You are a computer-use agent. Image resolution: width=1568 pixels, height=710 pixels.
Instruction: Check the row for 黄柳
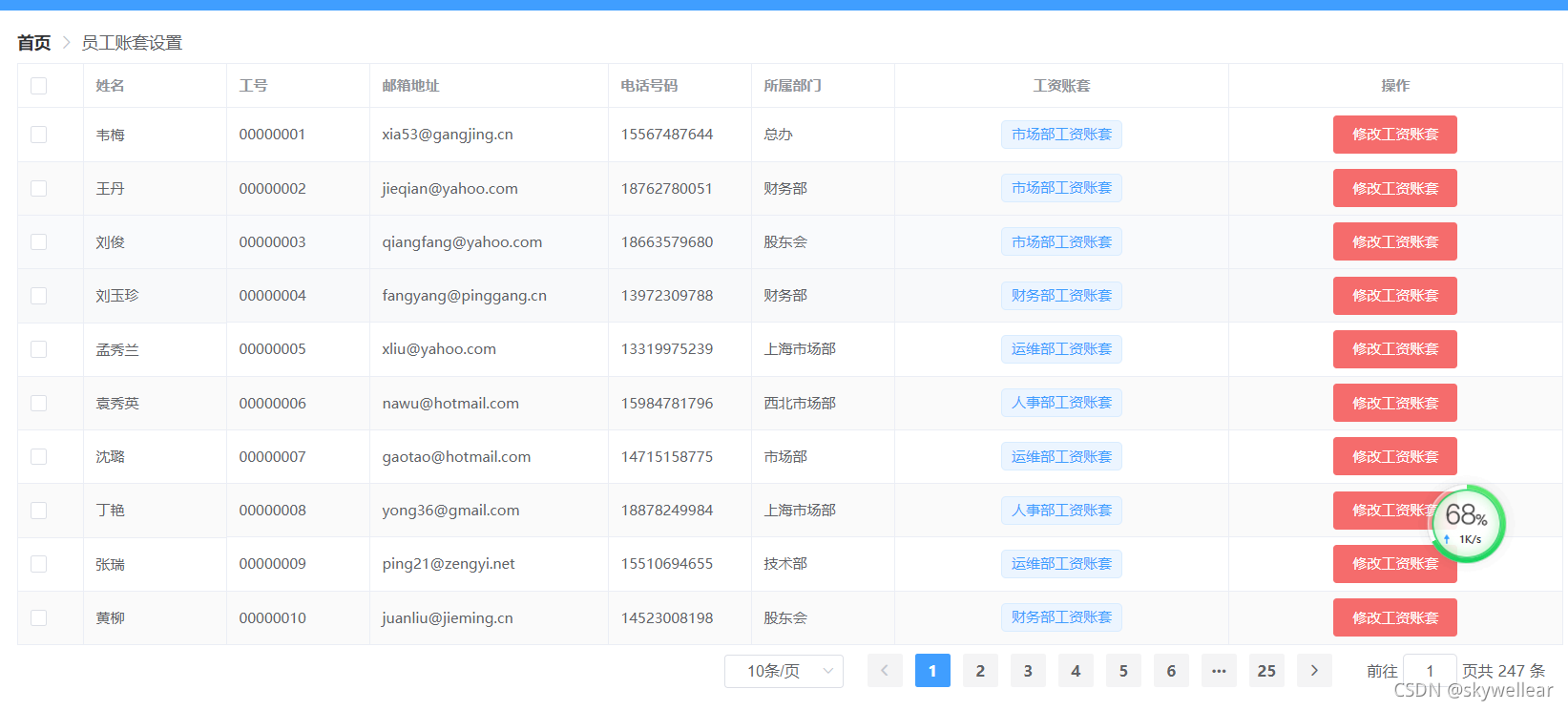point(39,617)
